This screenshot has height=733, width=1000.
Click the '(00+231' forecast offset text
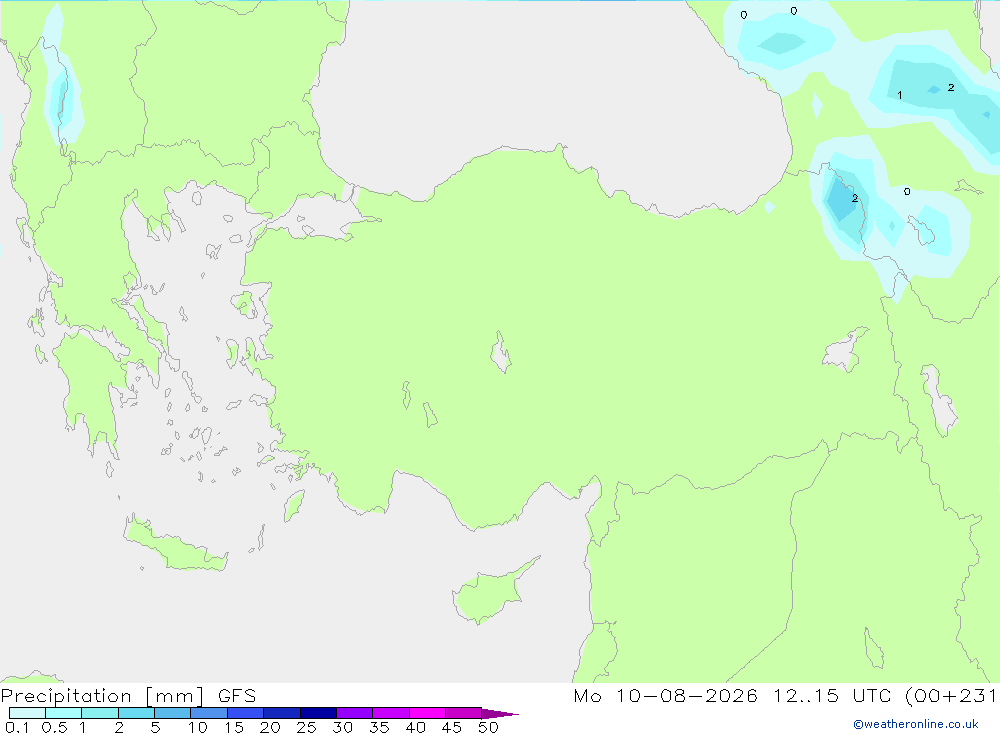coord(950,696)
